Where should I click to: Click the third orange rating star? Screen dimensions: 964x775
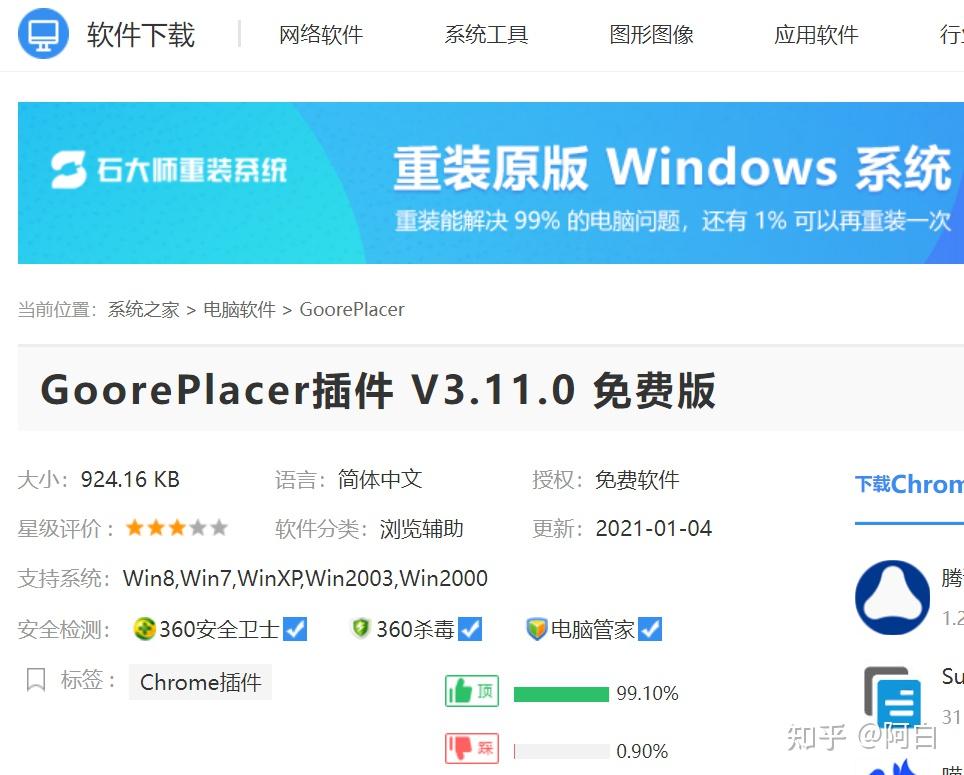177,527
